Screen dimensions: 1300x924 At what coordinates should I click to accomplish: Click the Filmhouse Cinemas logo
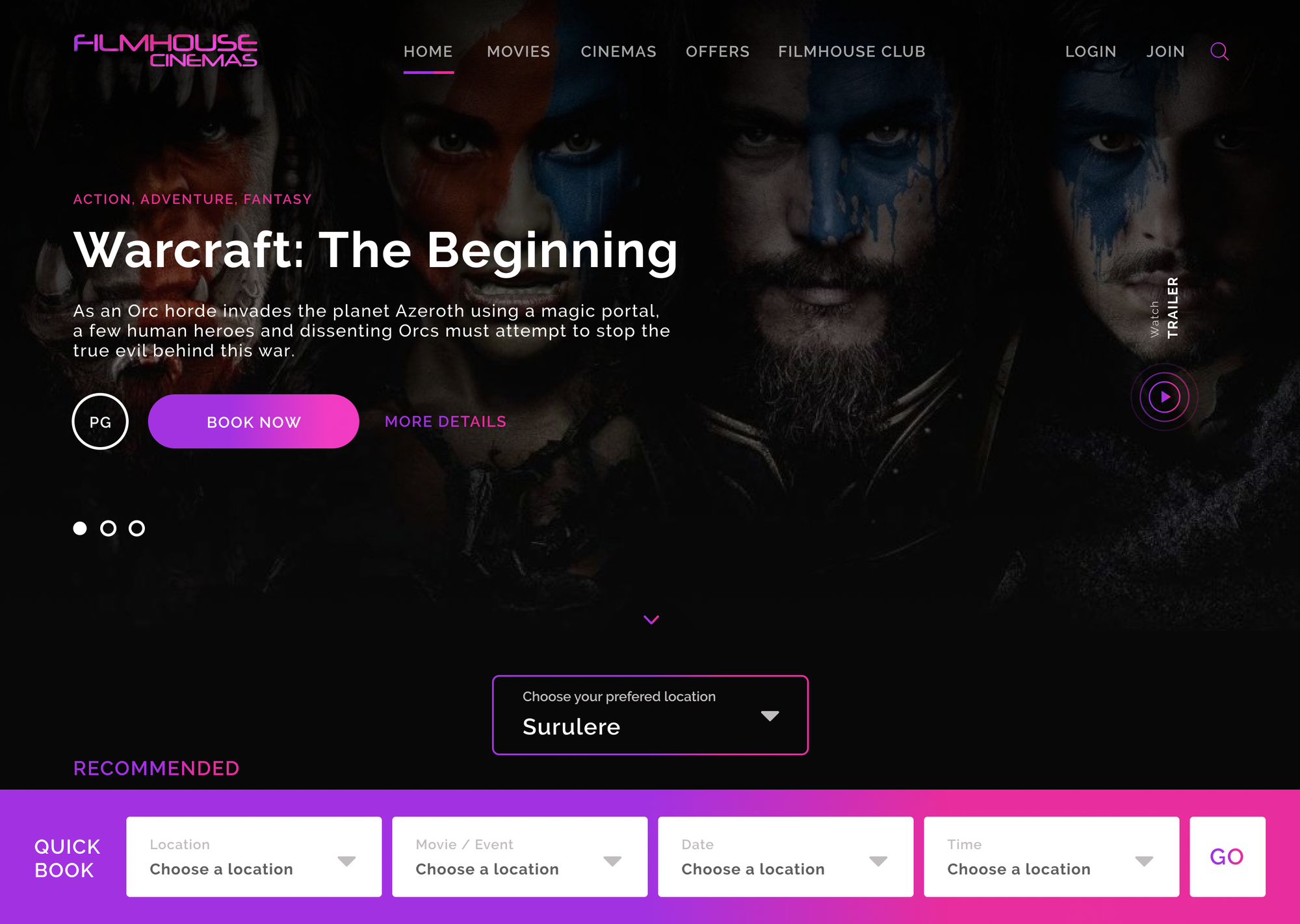click(x=166, y=51)
